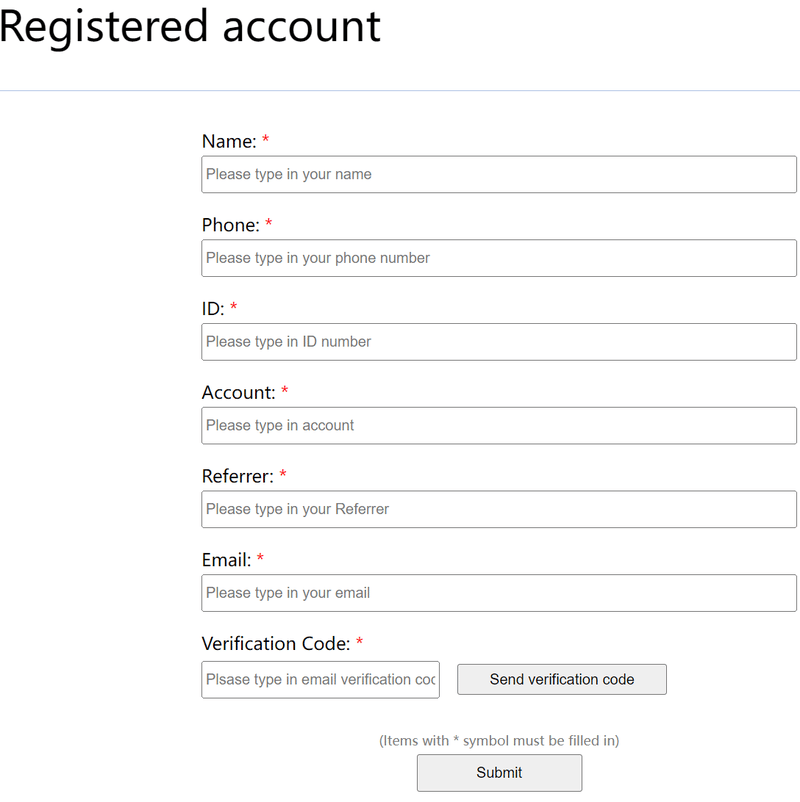Click the red asterisk beside Name
This screenshot has height=802, width=800.
click(x=266, y=141)
